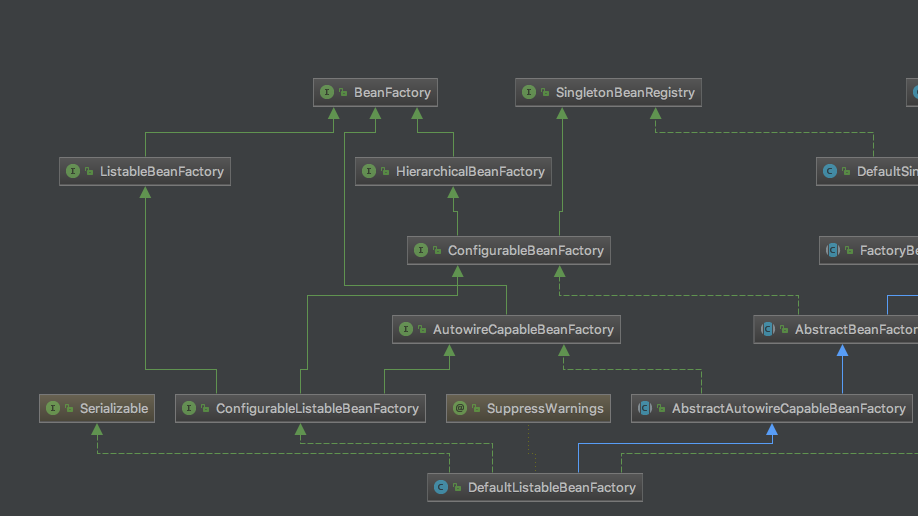Click the interface icon on AutowireCapableBeanFactory node
The image size is (918, 516).
pos(406,329)
